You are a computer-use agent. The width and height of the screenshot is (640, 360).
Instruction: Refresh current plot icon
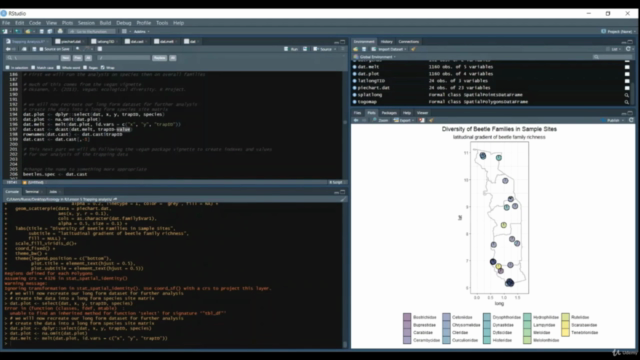tap(631, 120)
